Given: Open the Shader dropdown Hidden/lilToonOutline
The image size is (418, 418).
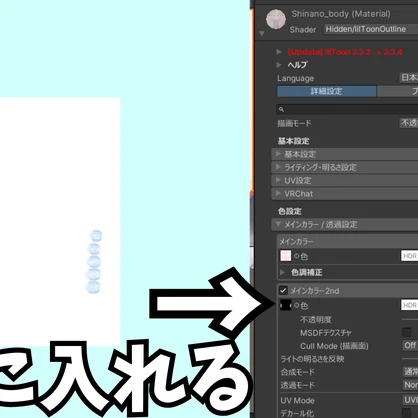Looking at the screenshot, I should coord(371,29).
